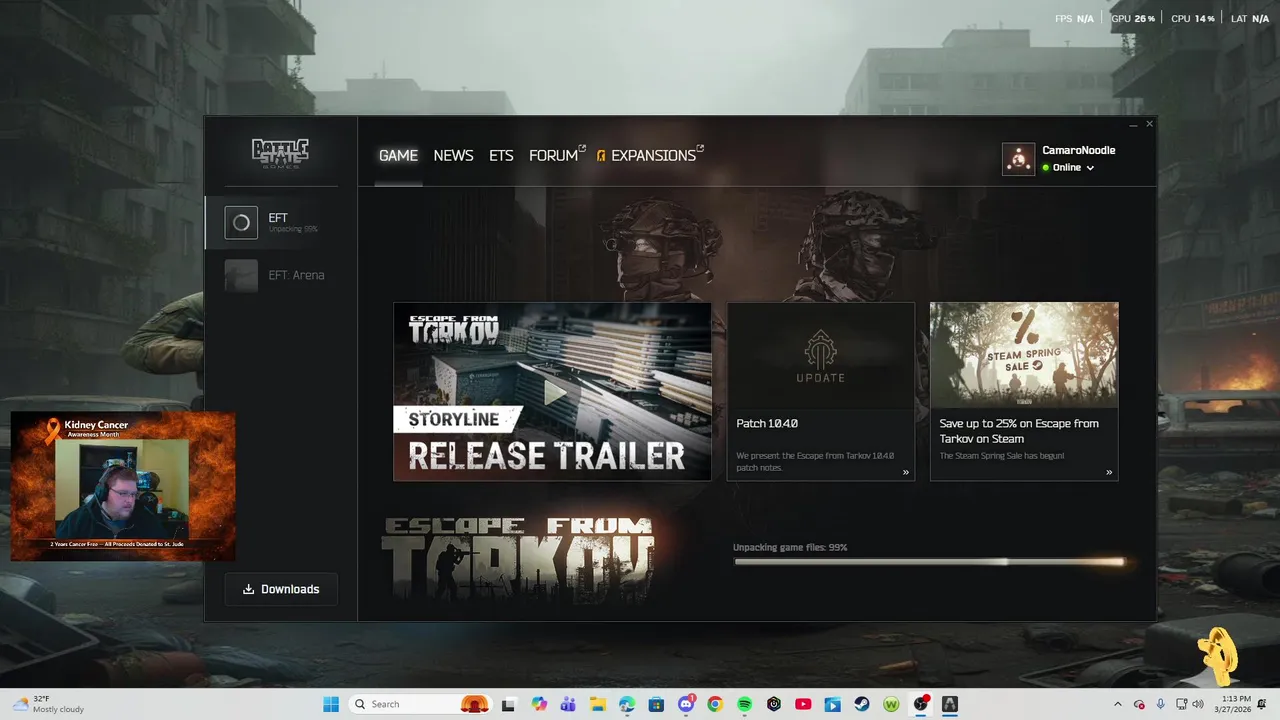Minimize the Battlestate launcher window
The width and height of the screenshot is (1280, 720).
pyautogui.click(x=1133, y=124)
